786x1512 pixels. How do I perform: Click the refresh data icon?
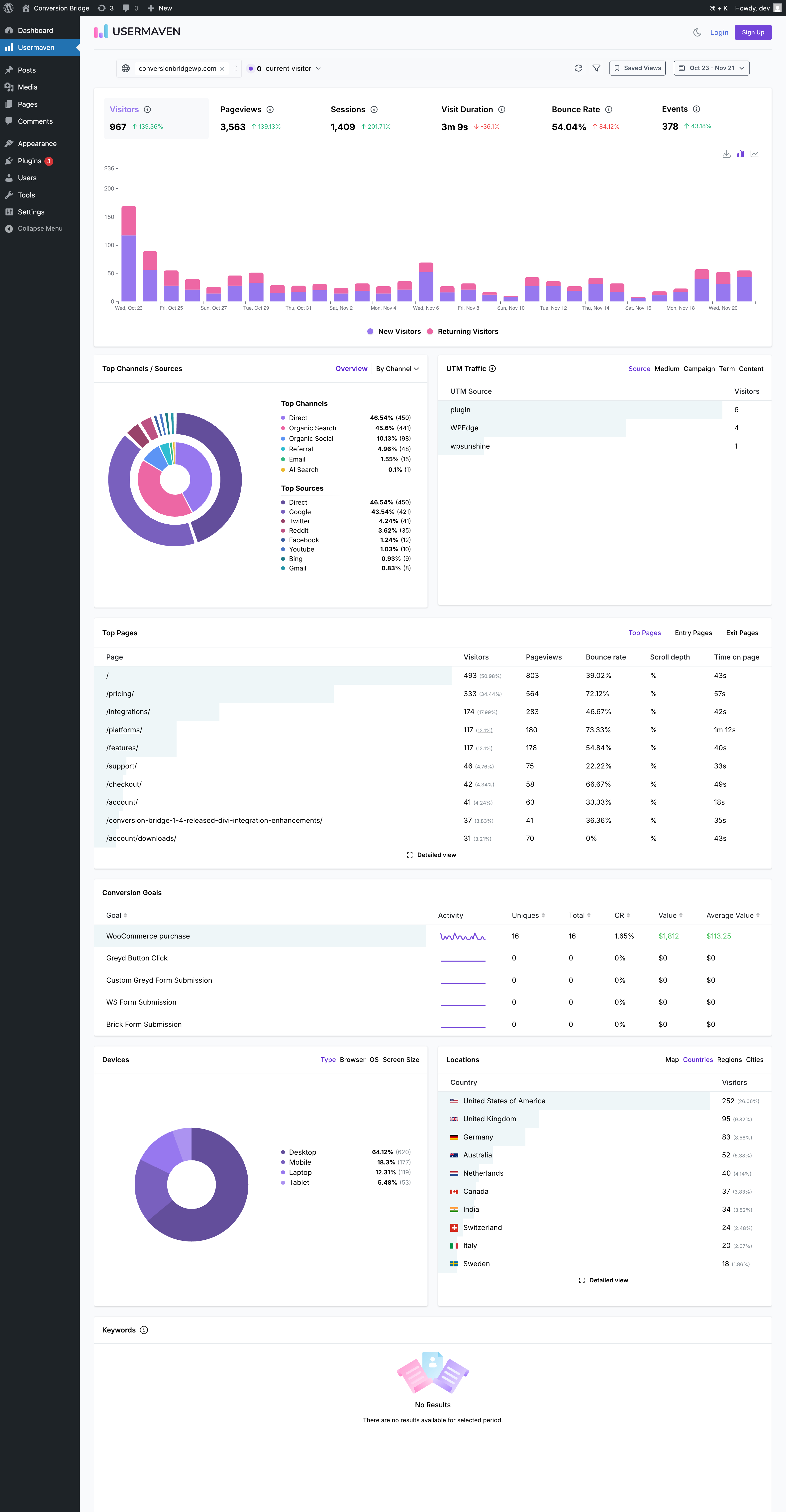pyautogui.click(x=578, y=68)
